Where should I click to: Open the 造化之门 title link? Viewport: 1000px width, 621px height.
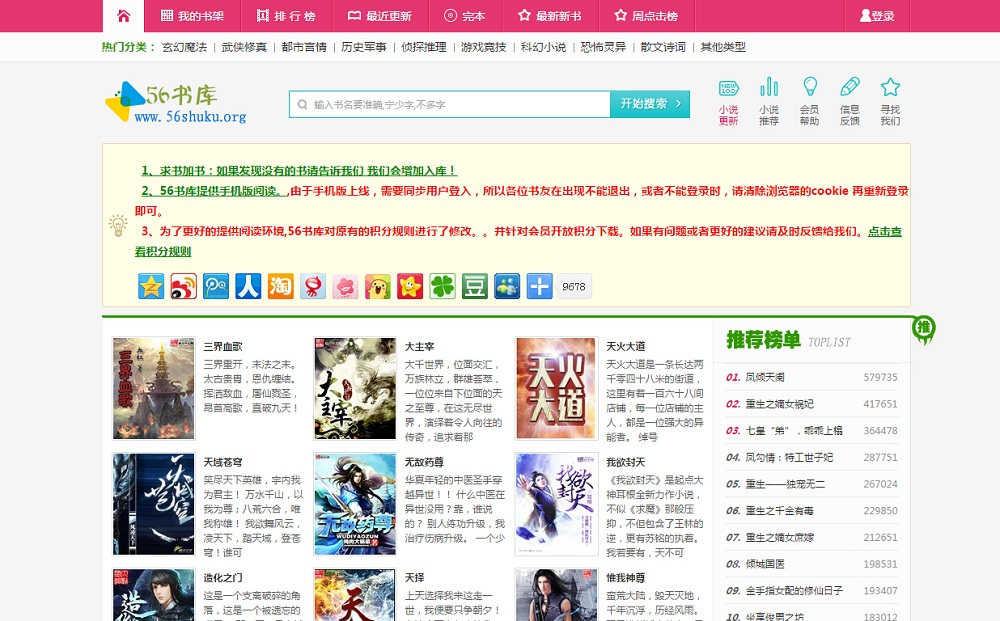point(223,578)
